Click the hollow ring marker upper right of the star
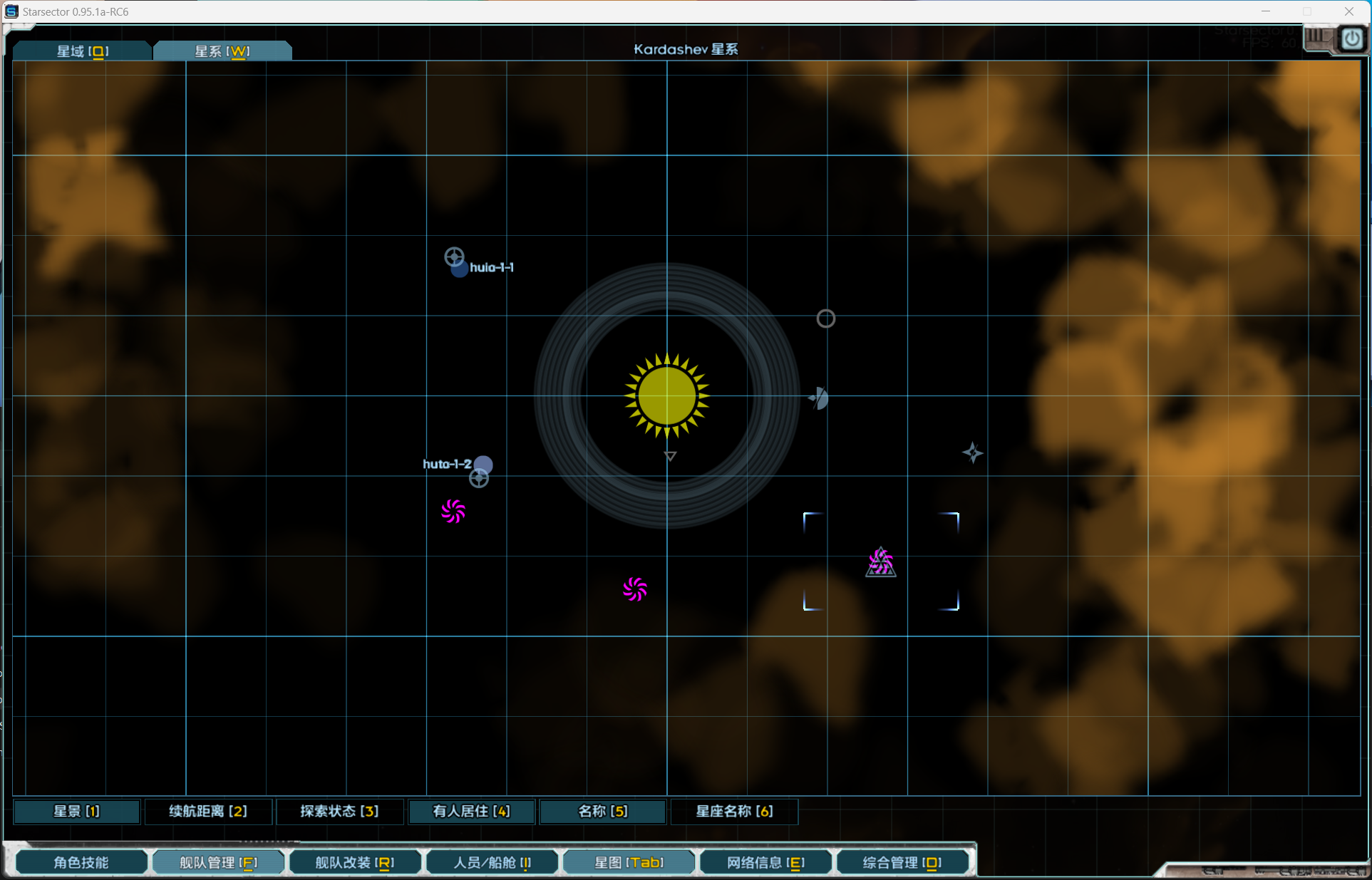Image resolution: width=1372 pixels, height=880 pixels. [825, 319]
